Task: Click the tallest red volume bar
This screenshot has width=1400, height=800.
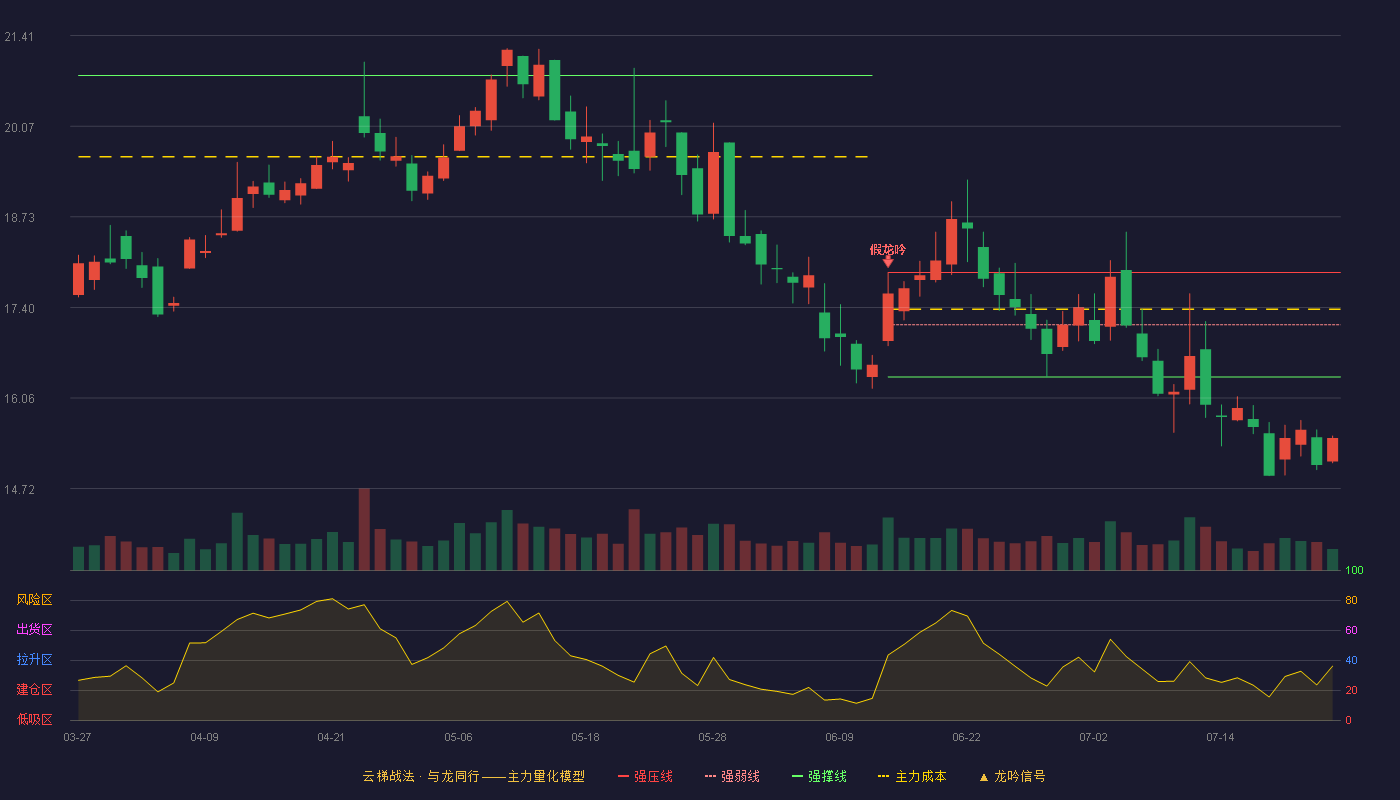Action: [x=364, y=529]
